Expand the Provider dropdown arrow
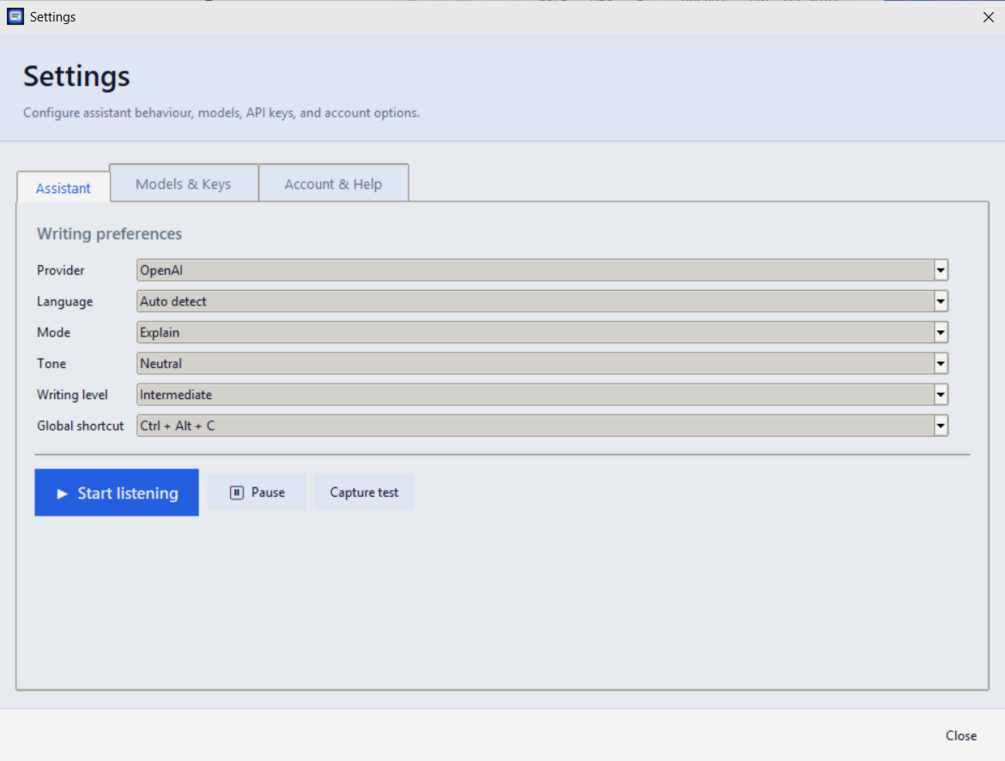The width and height of the screenshot is (1005, 761). pyautogui.click(x=940, y=271)
